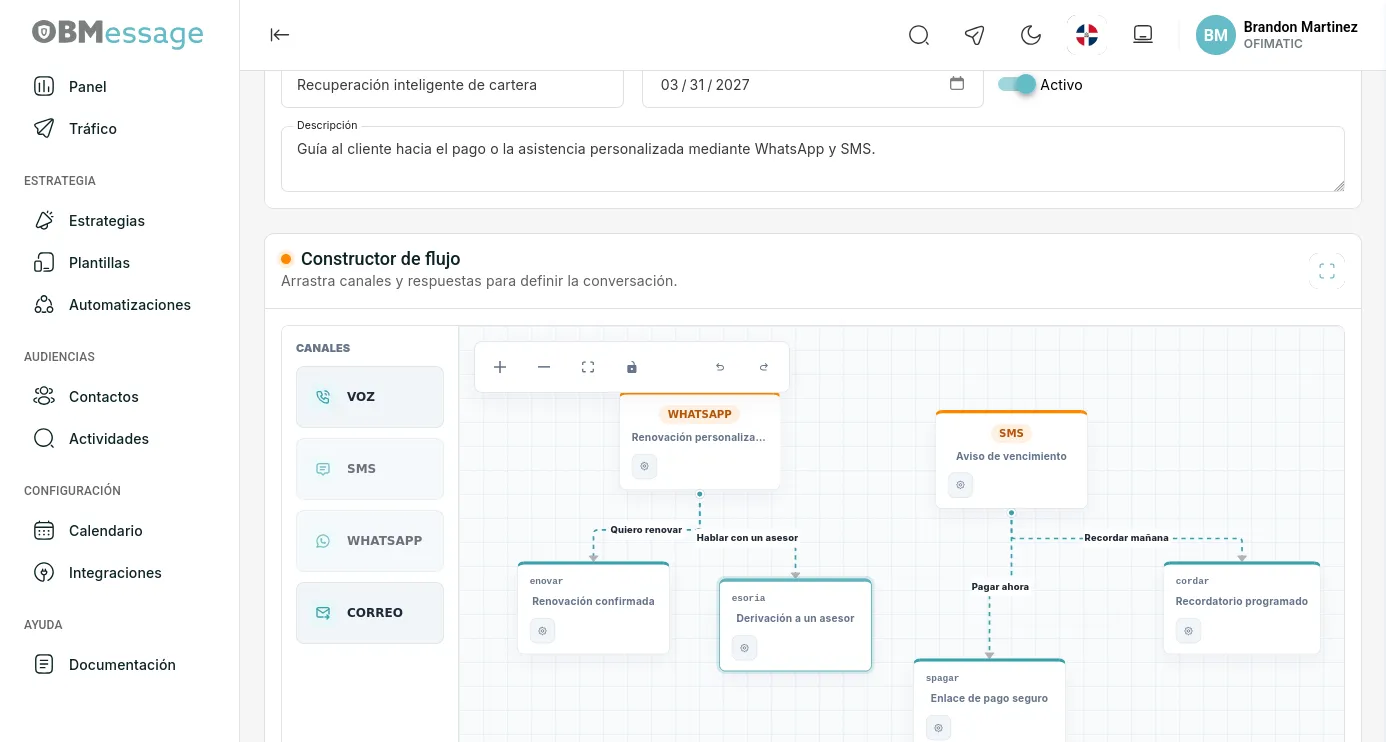Zoom in on flow canvas
This screenshot has width=1386, height=742.
click(500, 367)
